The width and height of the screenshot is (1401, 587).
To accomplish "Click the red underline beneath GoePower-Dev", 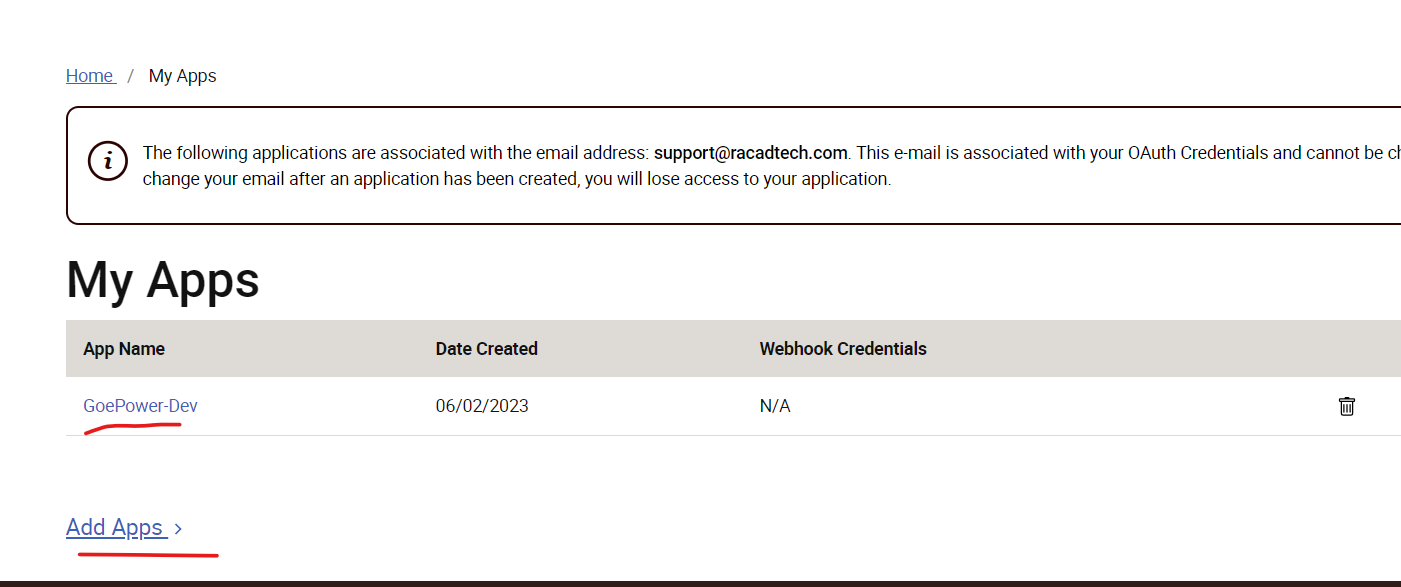I will tap(133, 428).
